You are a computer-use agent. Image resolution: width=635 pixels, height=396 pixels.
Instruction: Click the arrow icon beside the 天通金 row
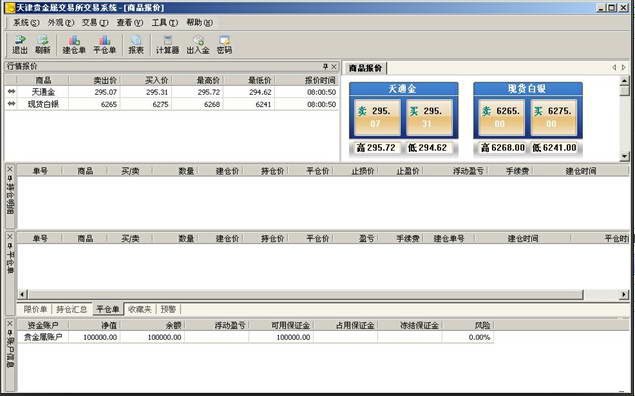pos(11,92)
